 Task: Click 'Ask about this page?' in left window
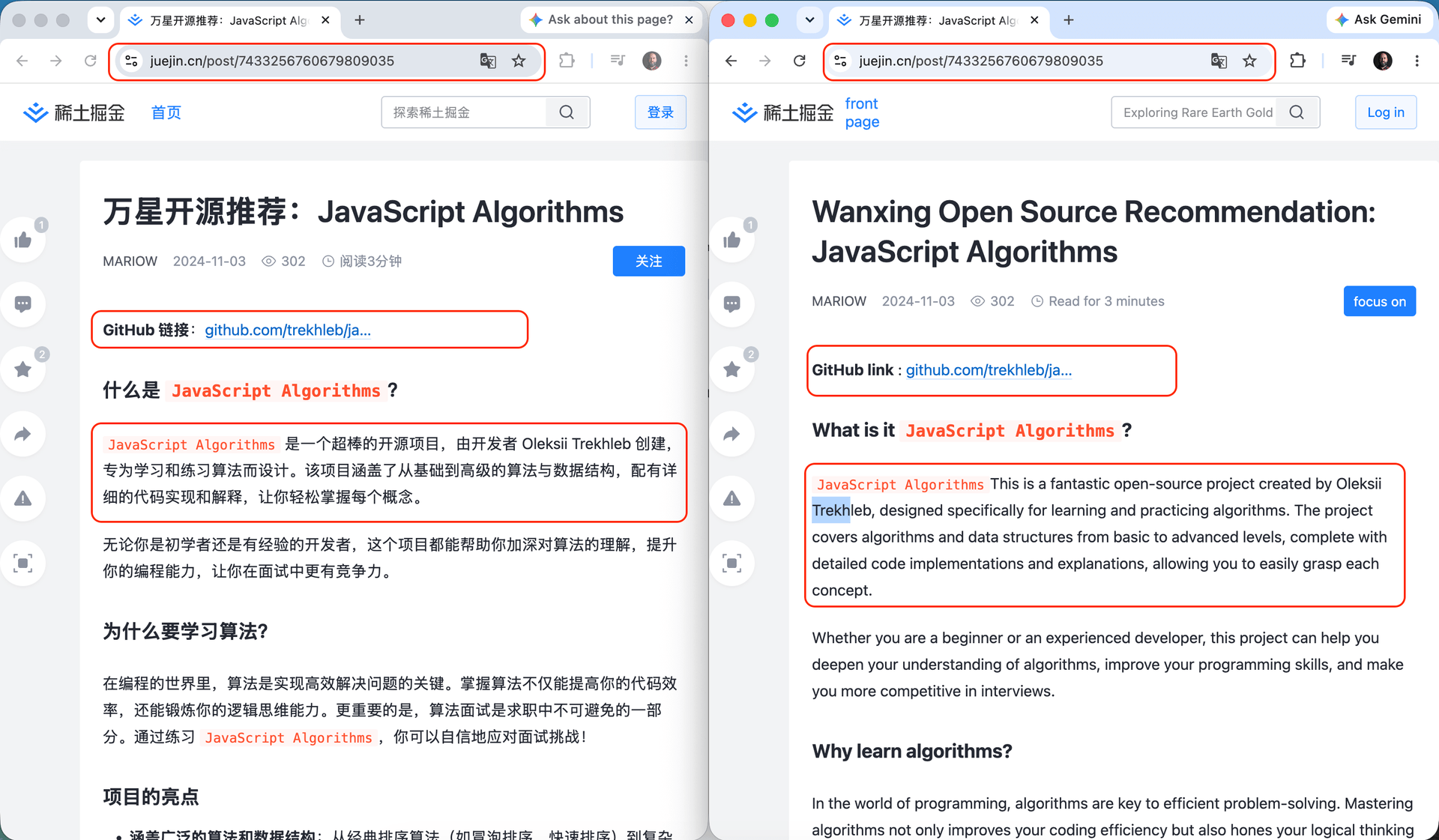(x=602, y=20)
